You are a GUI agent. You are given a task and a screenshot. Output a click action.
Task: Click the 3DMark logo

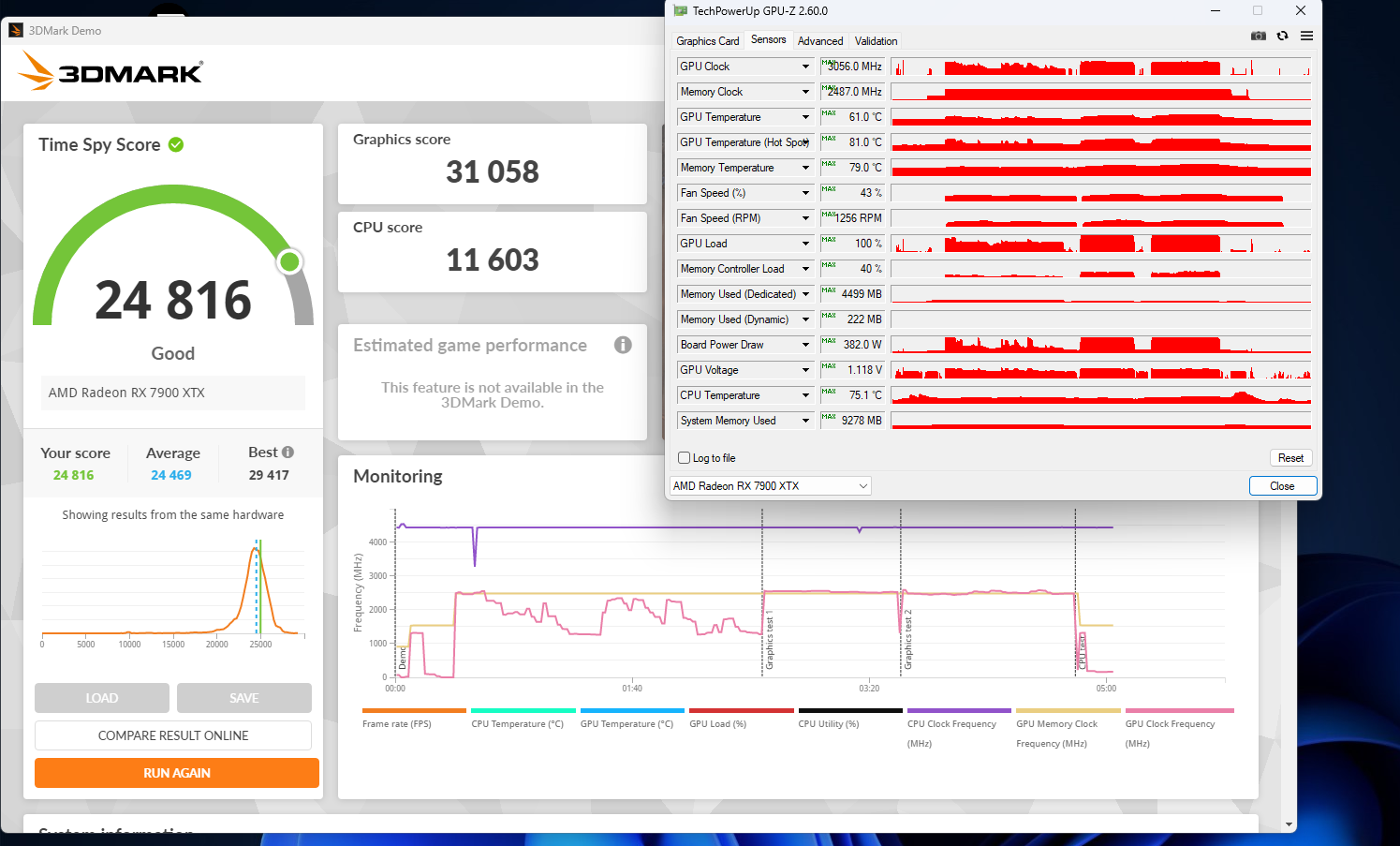111,71
